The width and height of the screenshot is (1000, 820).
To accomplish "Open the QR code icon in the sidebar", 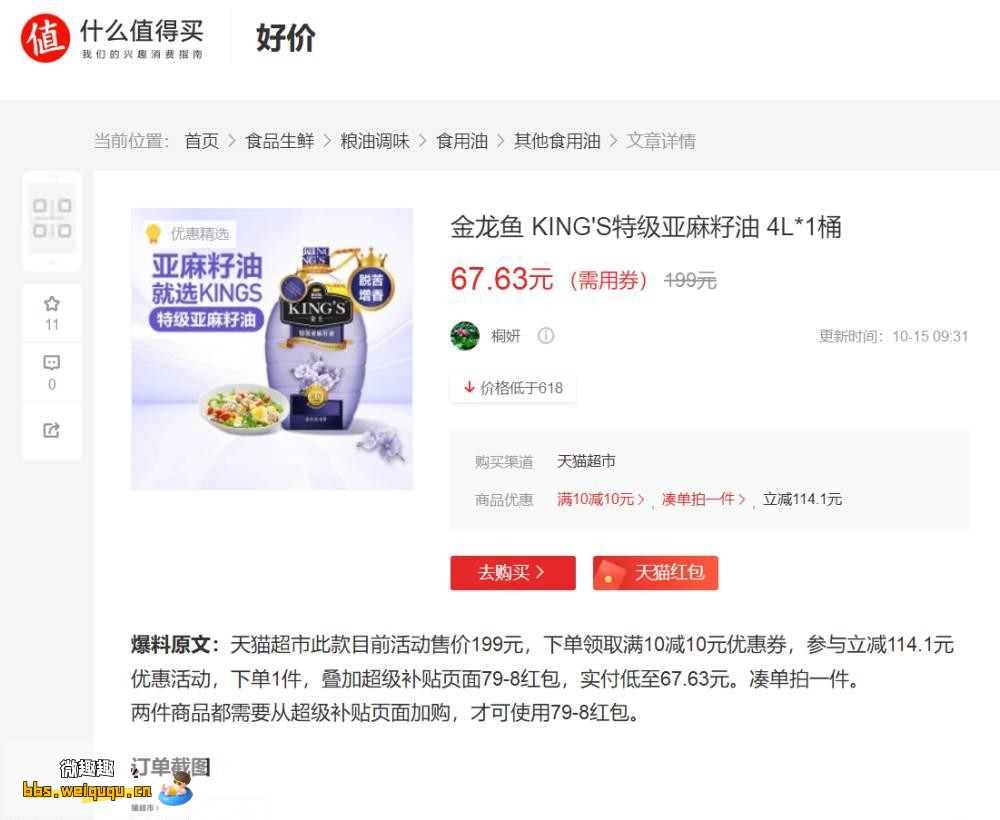I will pos(52,218).
